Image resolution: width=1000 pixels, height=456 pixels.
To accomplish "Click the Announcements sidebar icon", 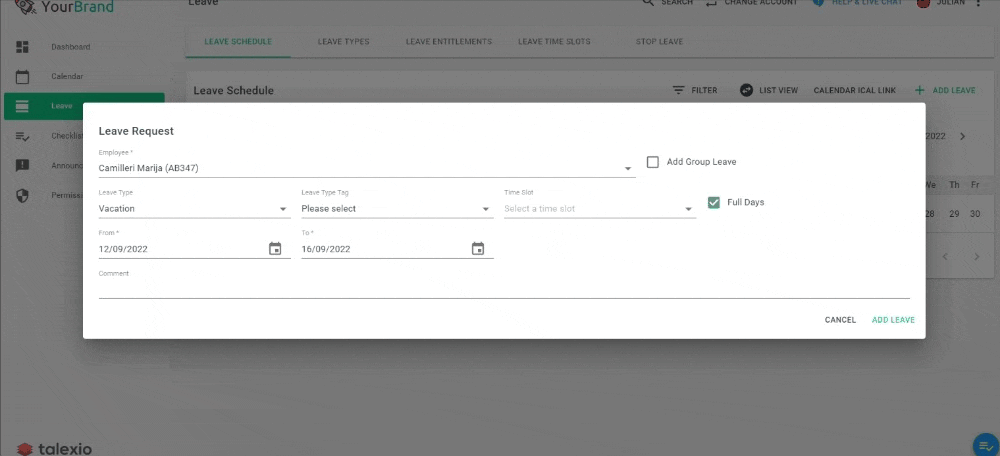I will pos(22,166).
